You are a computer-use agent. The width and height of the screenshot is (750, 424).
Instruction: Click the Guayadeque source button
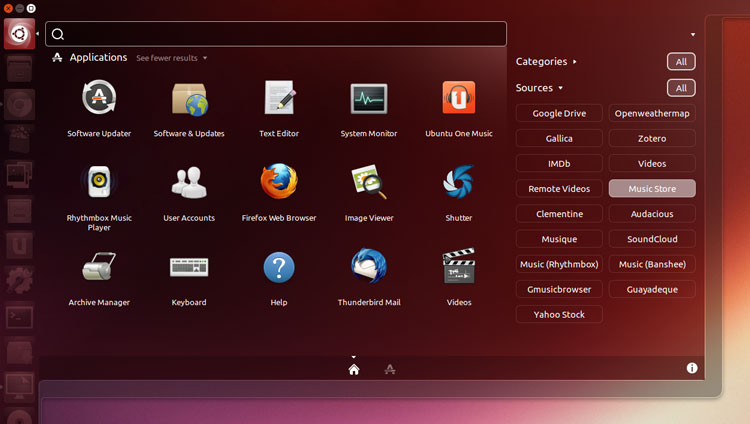(x=652, y=289)
